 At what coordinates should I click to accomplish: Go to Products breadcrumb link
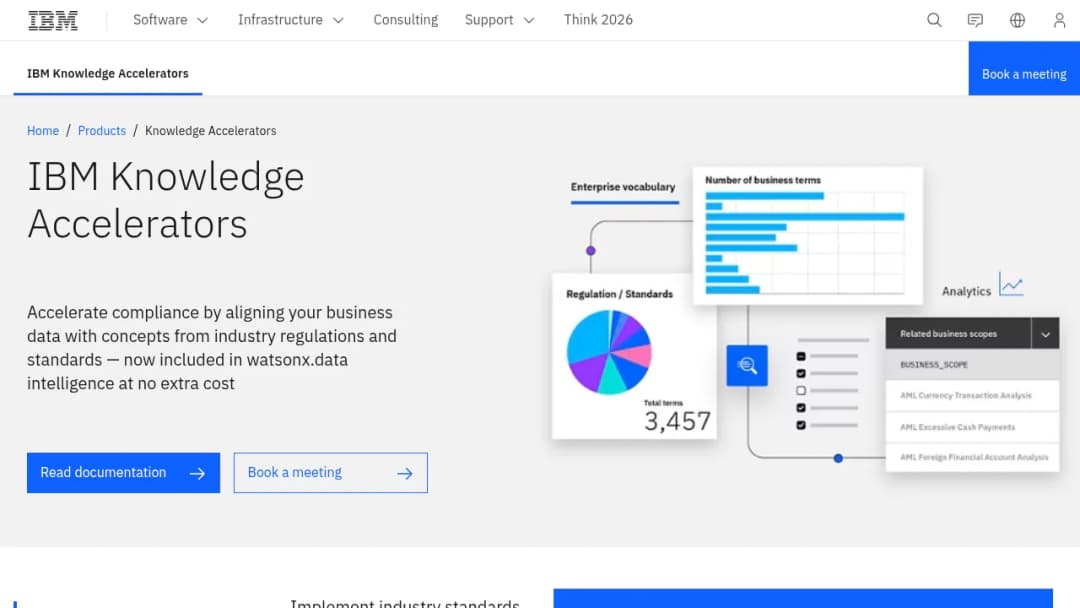pos(102,131)
